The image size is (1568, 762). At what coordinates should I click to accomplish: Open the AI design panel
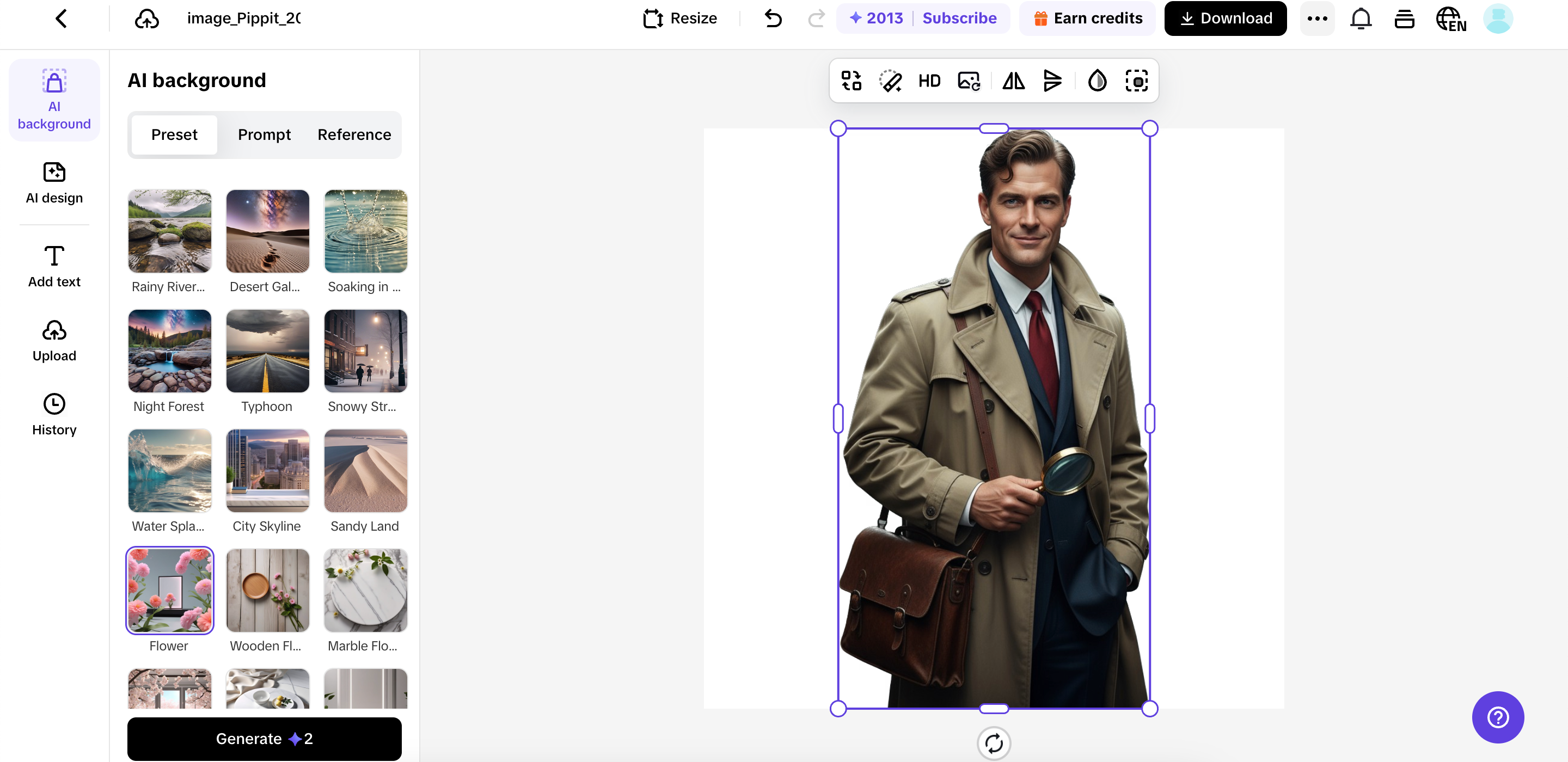(x=53, y=182)
